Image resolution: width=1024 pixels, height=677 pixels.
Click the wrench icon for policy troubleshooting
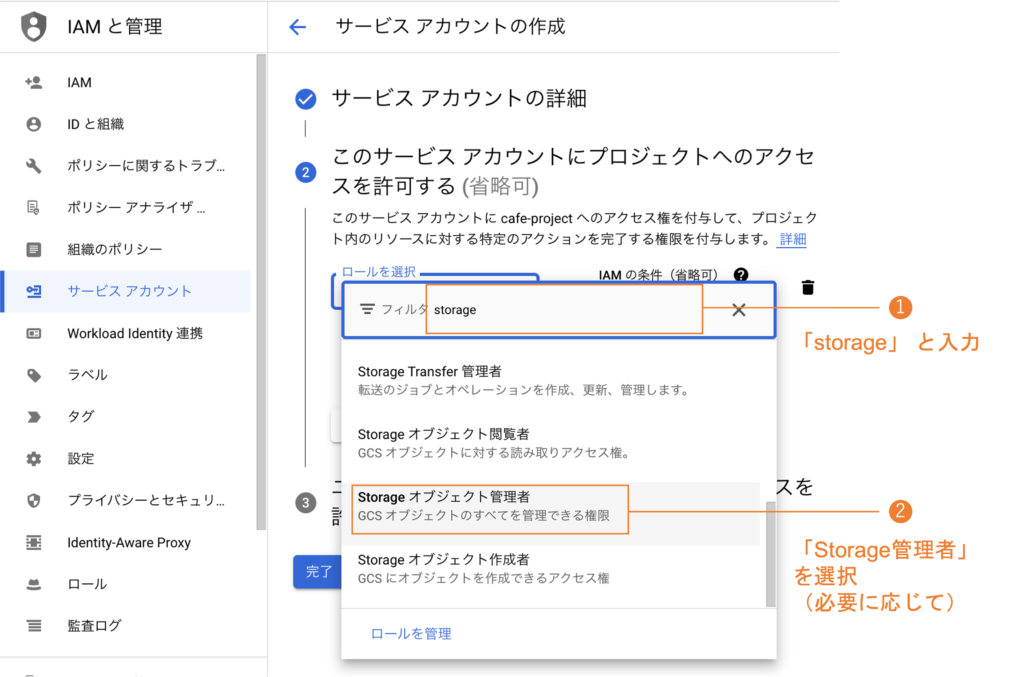coord(33,166)
